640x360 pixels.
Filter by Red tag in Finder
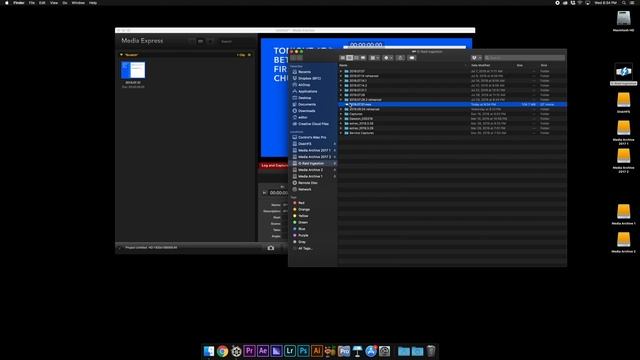click(x=301, y=203)
